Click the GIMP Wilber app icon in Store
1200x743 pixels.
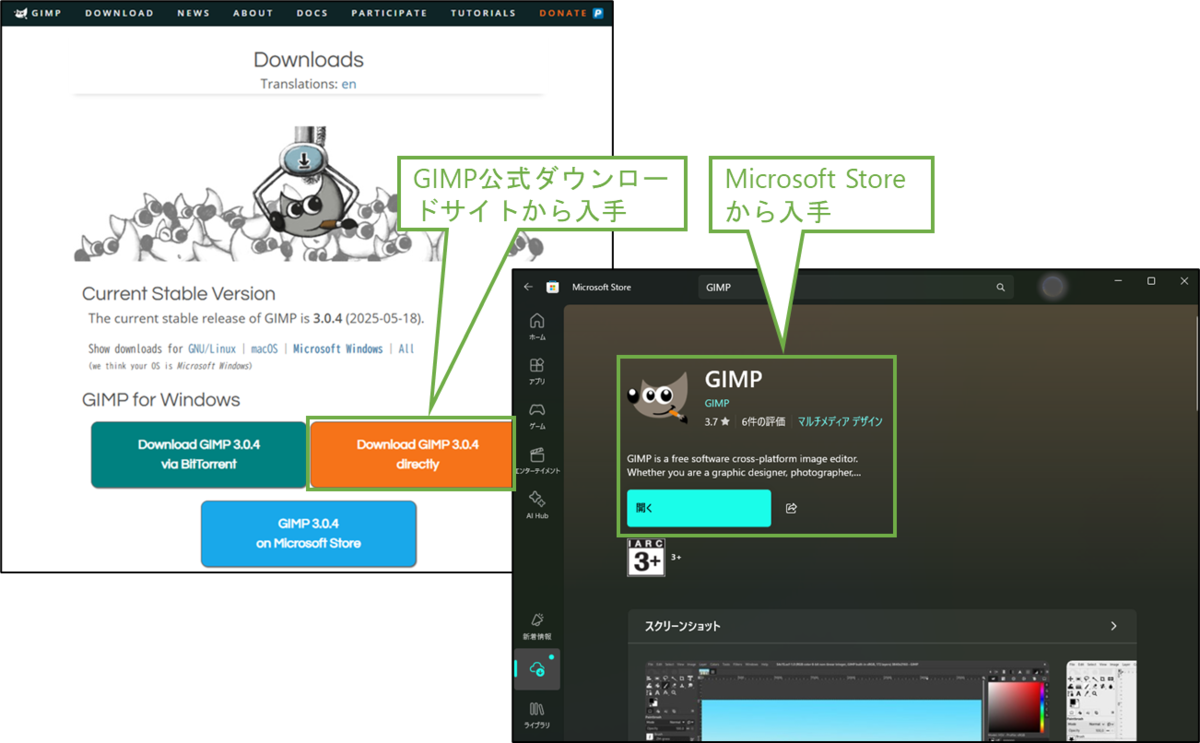[660, 400]
